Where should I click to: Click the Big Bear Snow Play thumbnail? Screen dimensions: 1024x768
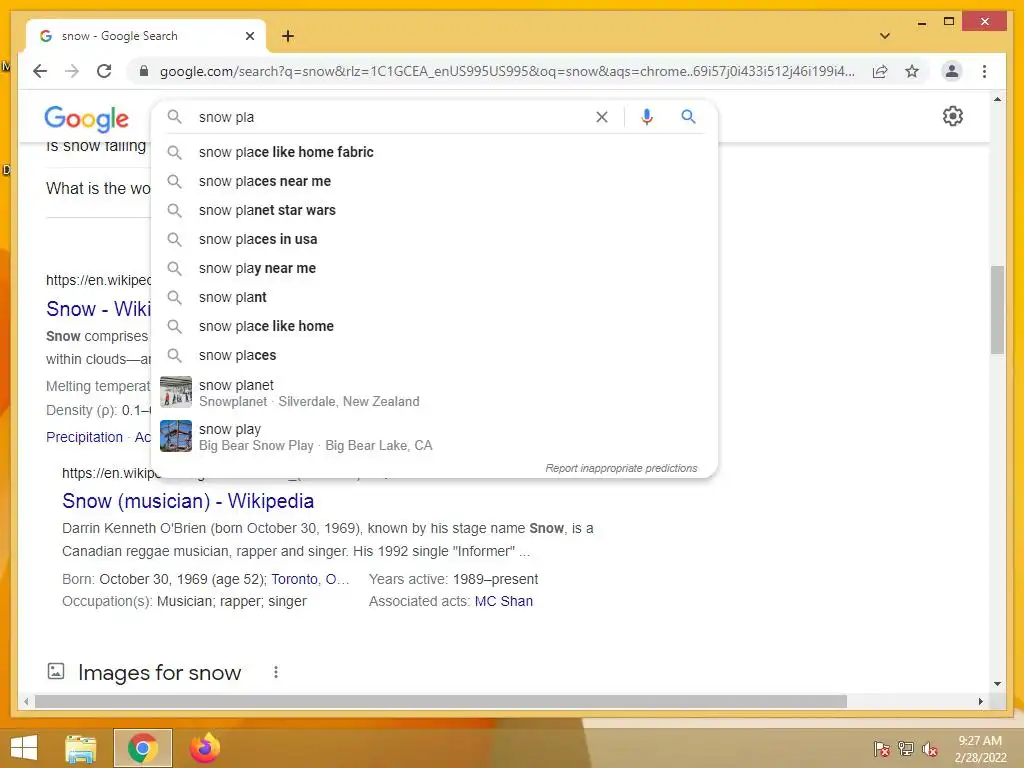[176, 436]
